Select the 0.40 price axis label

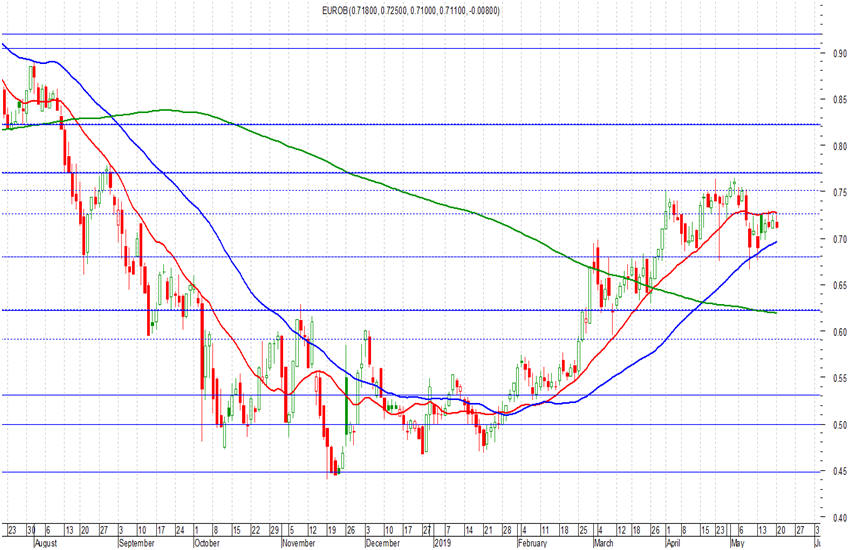click(x=840, y=517)
